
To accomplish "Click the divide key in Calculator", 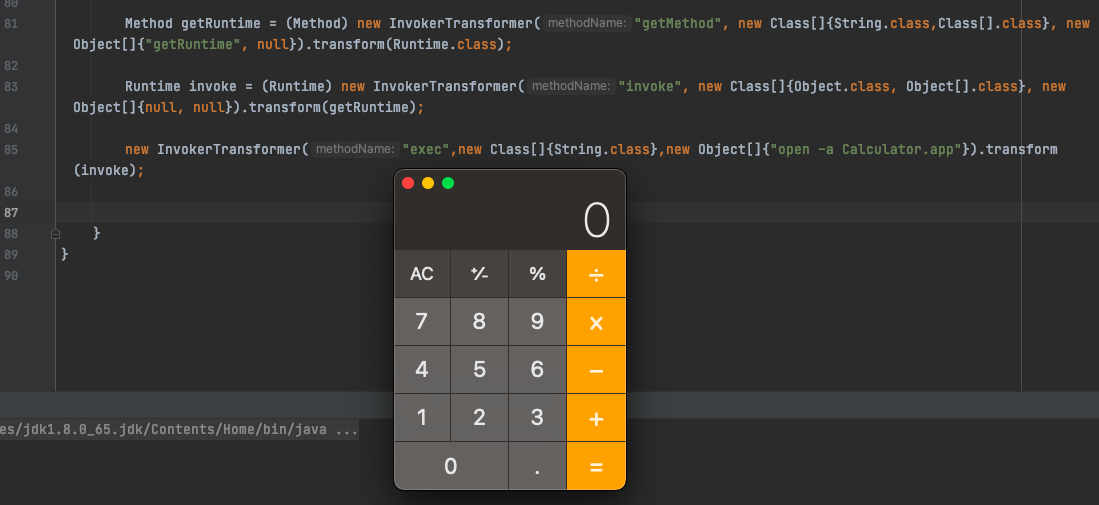I will click(596, 274).
